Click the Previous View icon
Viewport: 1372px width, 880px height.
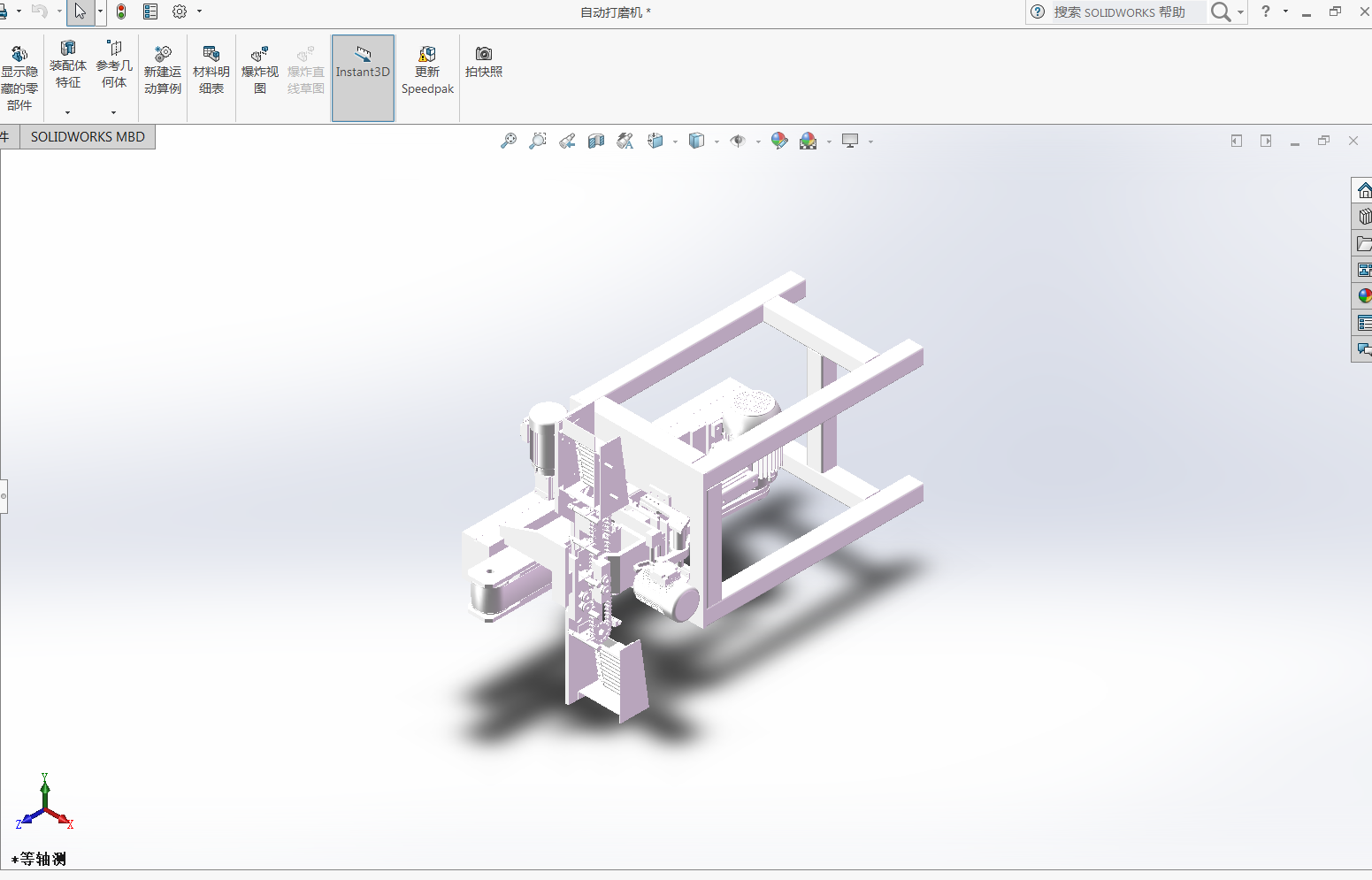567,141
